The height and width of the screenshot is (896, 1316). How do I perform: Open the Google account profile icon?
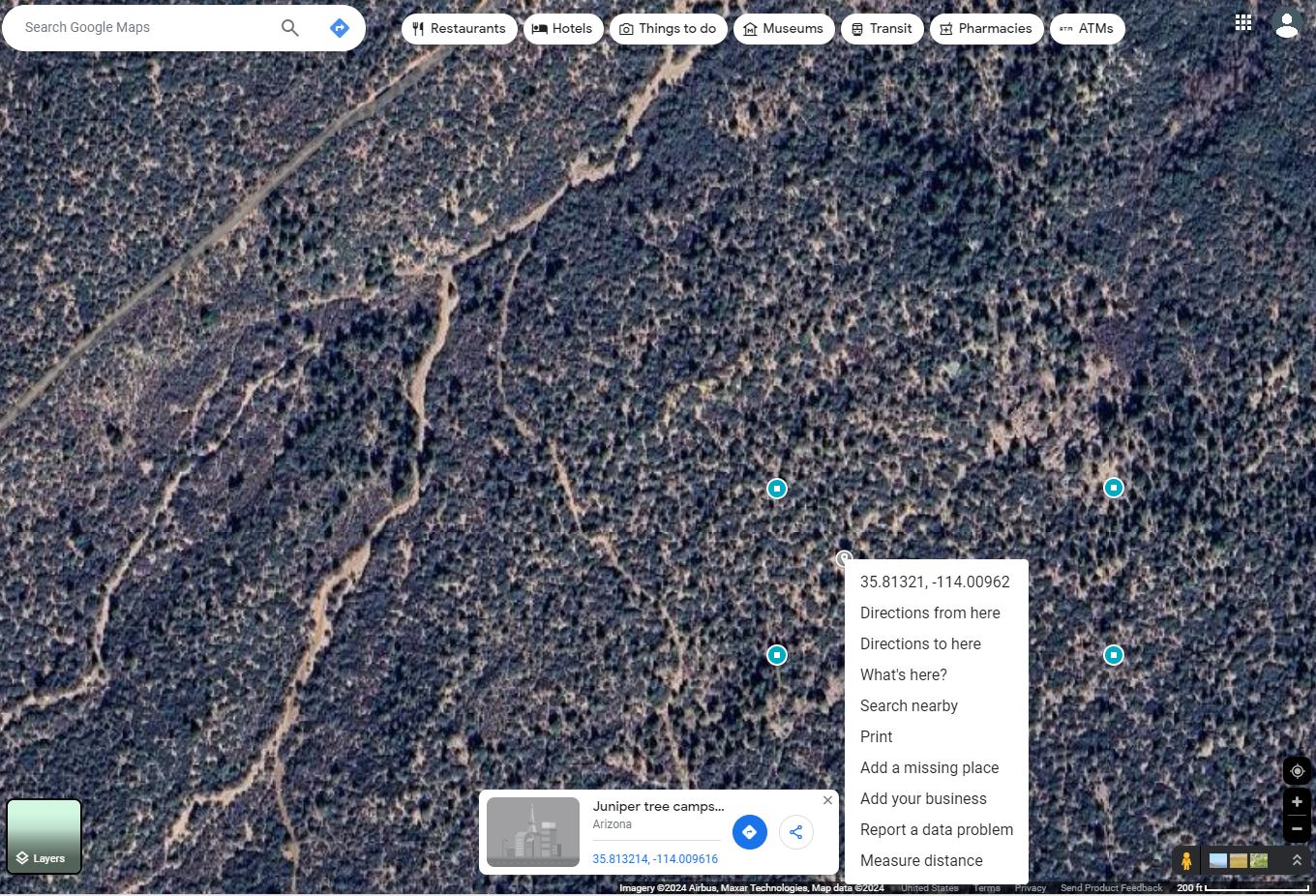pyautogui.click(x=1286, y=24)
